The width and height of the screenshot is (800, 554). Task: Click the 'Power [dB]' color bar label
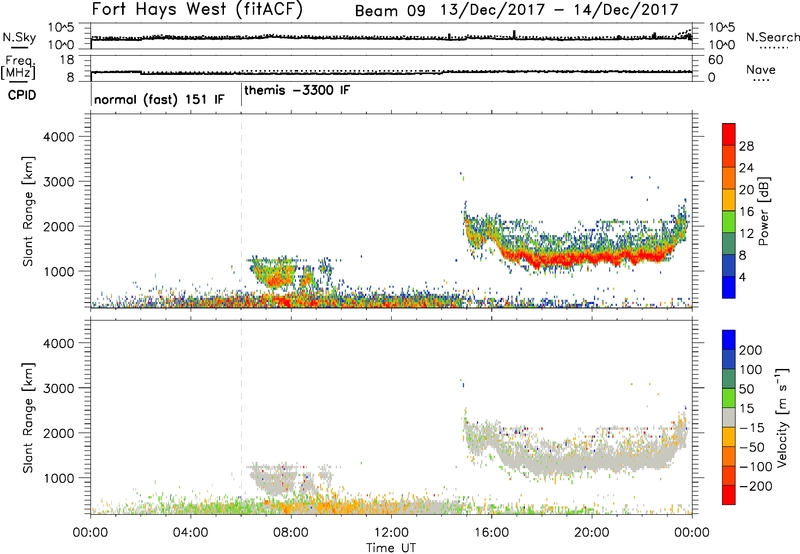click(x=764, y=211)
